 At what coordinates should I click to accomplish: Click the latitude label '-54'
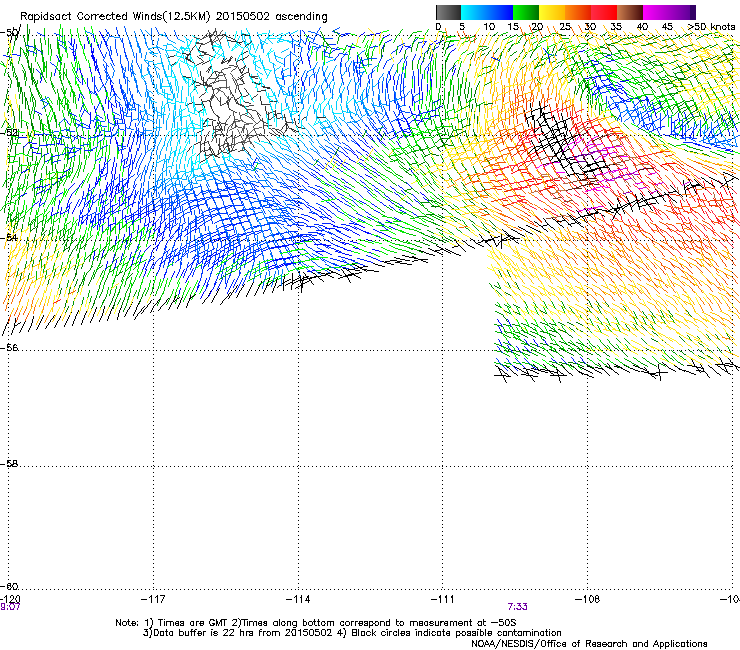[9, 237]
